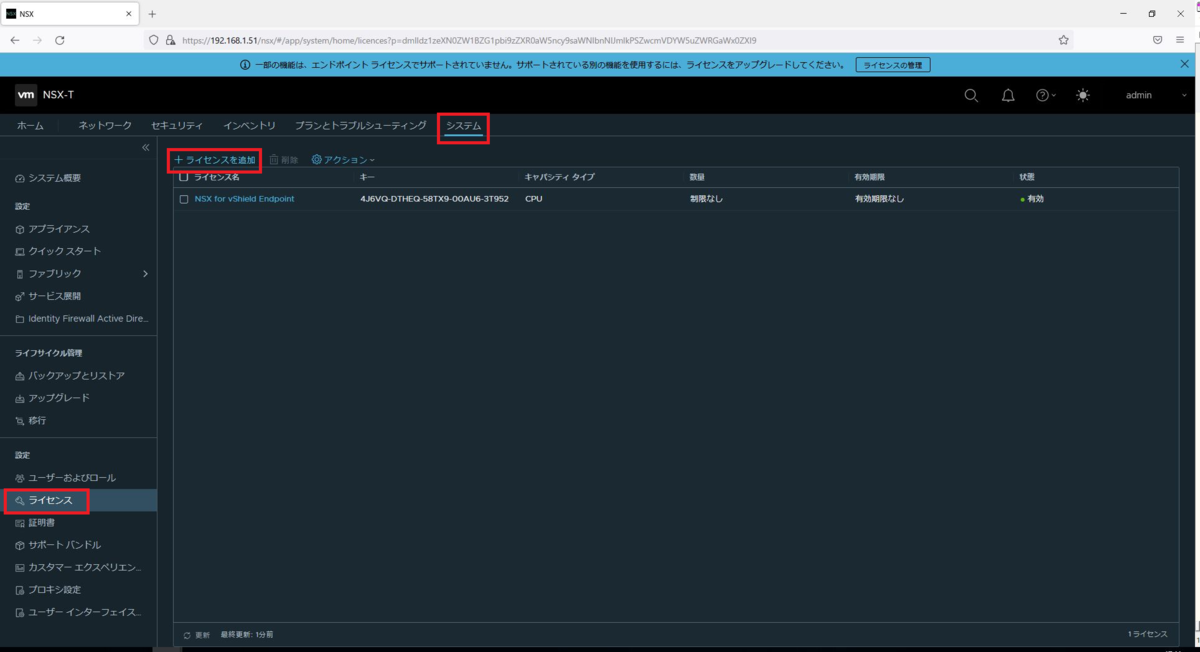The height and width of the screenshot is (652, 1200).
Task: Click the search magnifier icon in header
Action: [x=971, y=95]
